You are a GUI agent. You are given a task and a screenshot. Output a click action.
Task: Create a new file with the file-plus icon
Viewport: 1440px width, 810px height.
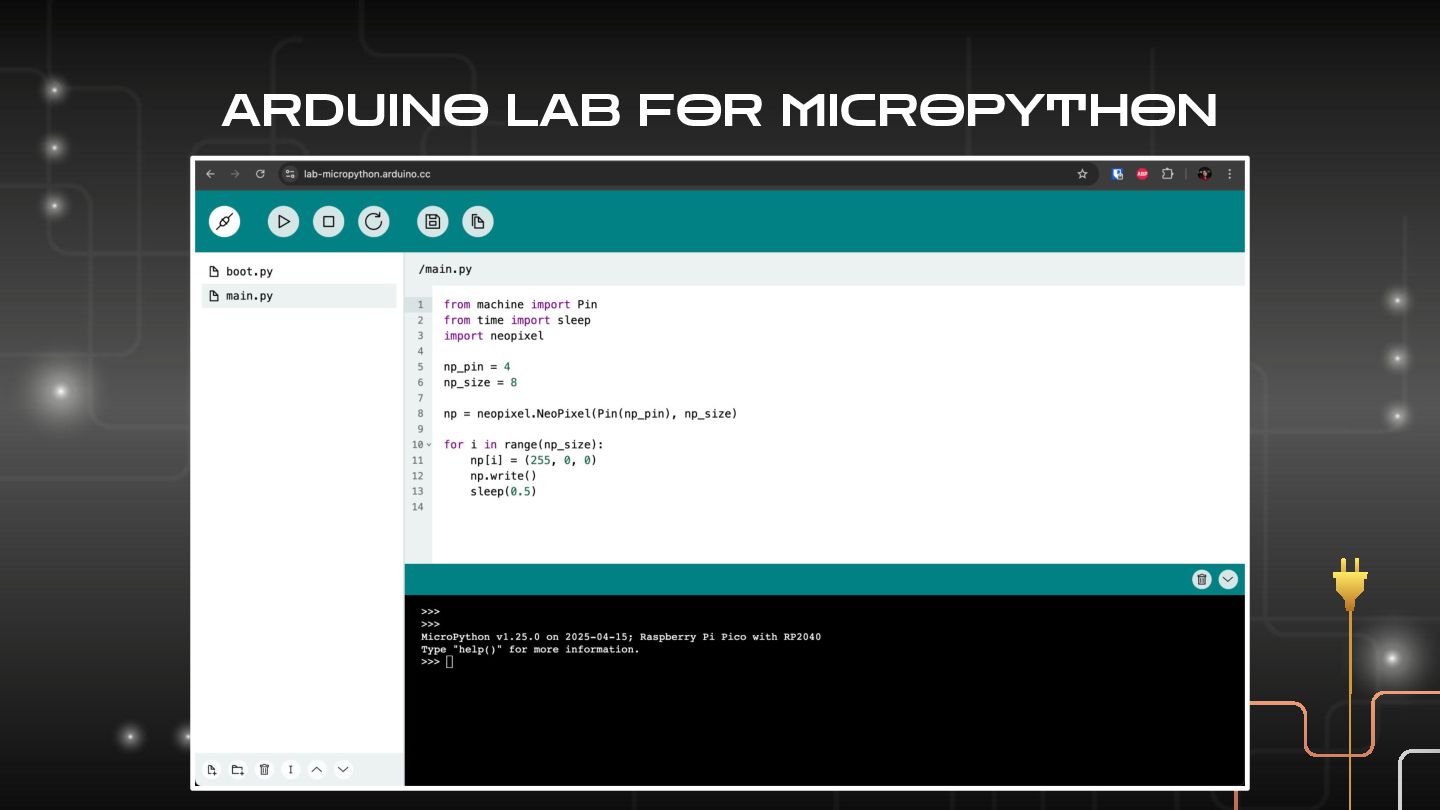click(x=212, y=770)
